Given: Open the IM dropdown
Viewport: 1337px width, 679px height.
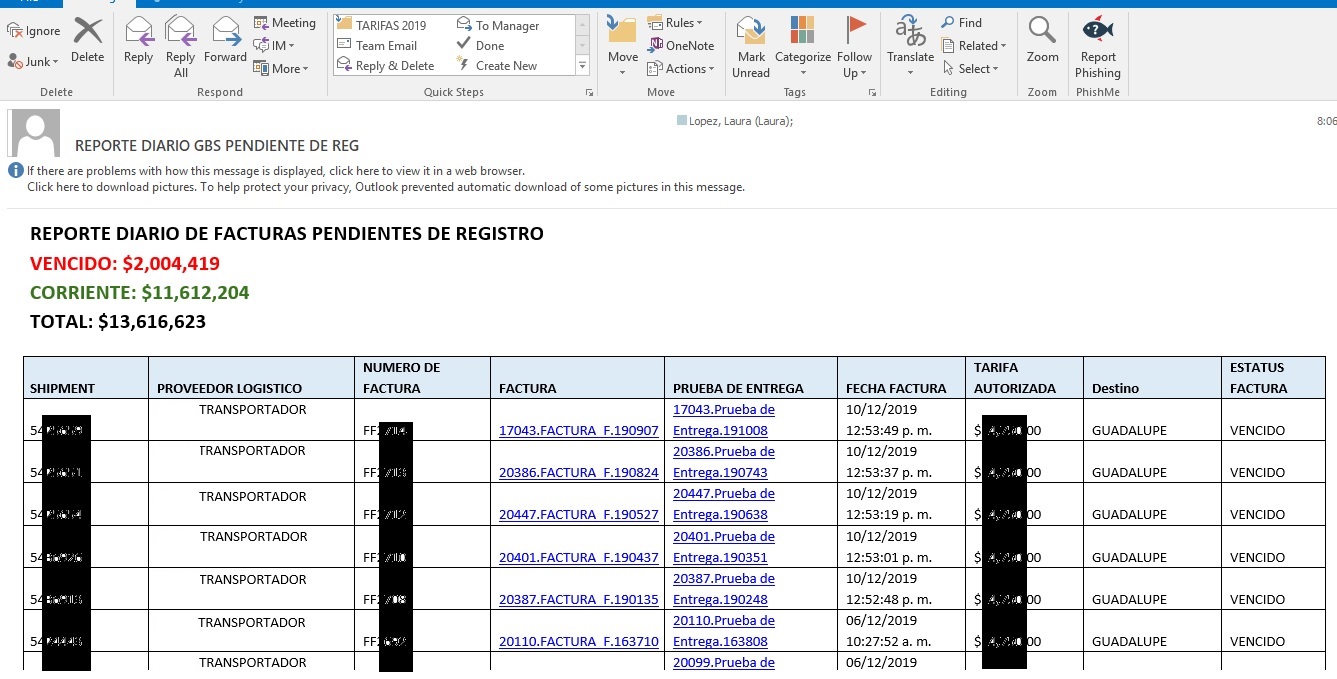Looking at the screenshot, I should pyautogui.click(x=273, y=46).
